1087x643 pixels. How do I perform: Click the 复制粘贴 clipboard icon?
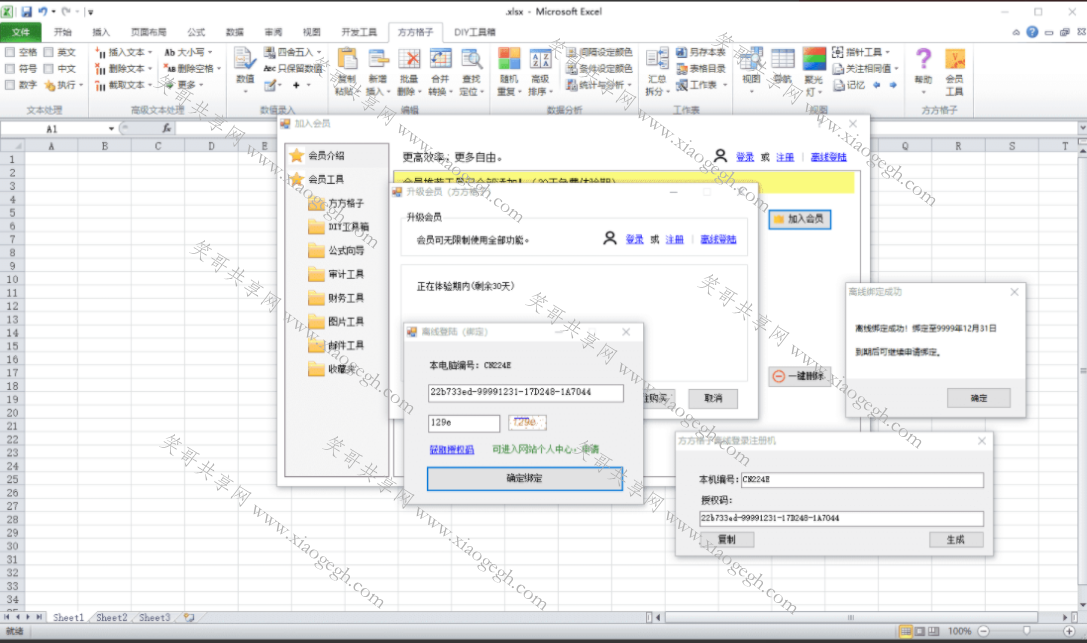tap(346, 60)
